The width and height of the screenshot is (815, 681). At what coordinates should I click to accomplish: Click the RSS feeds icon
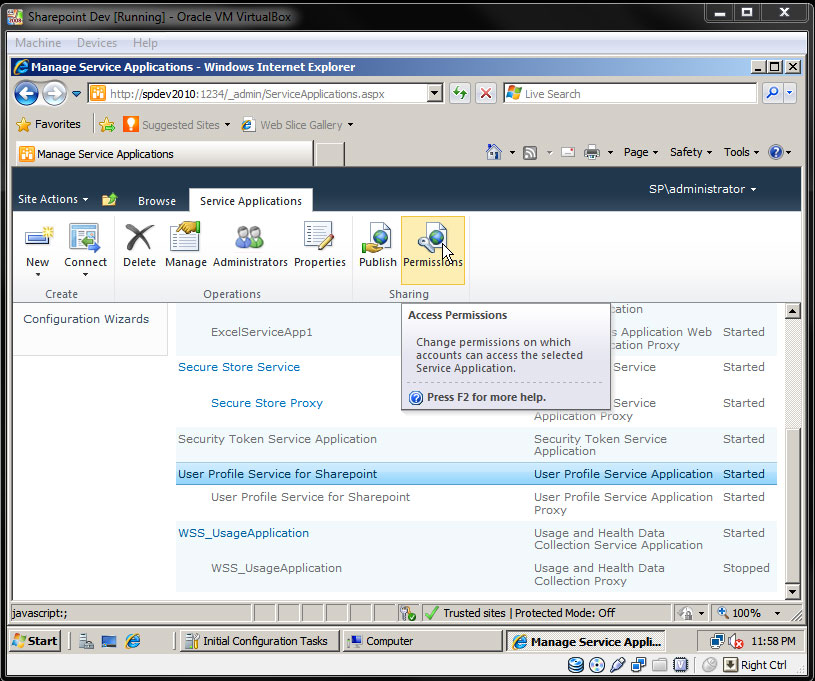[x=530, y=153]
